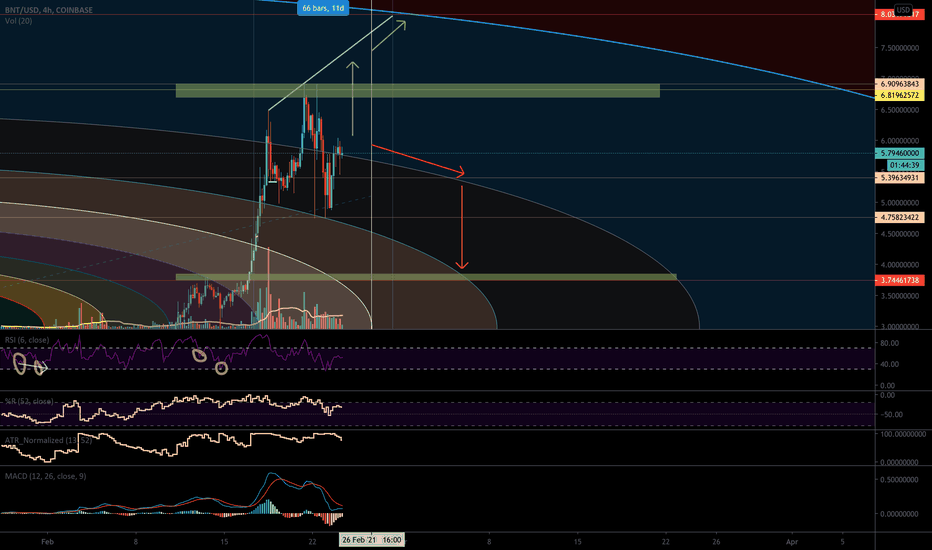Select the current price label 5.79460000
The width and height of the screenshot is (932, 550).
[x=899, y=153]
